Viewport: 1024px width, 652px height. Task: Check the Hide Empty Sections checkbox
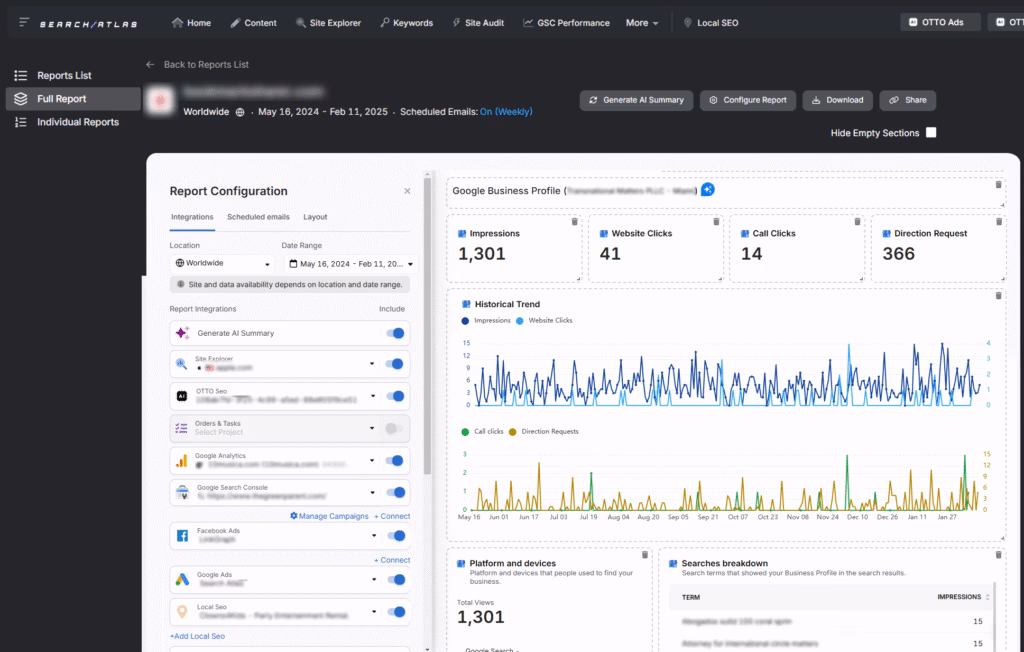[x=931, y=133]
